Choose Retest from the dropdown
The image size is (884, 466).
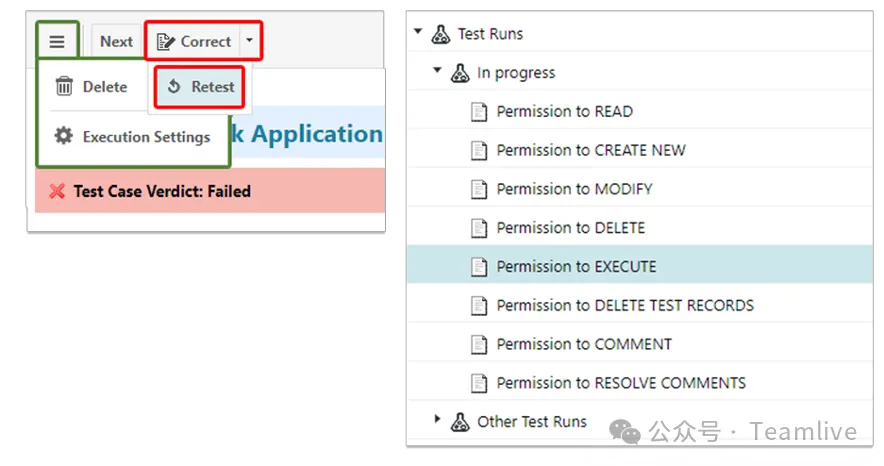[200, 87]
